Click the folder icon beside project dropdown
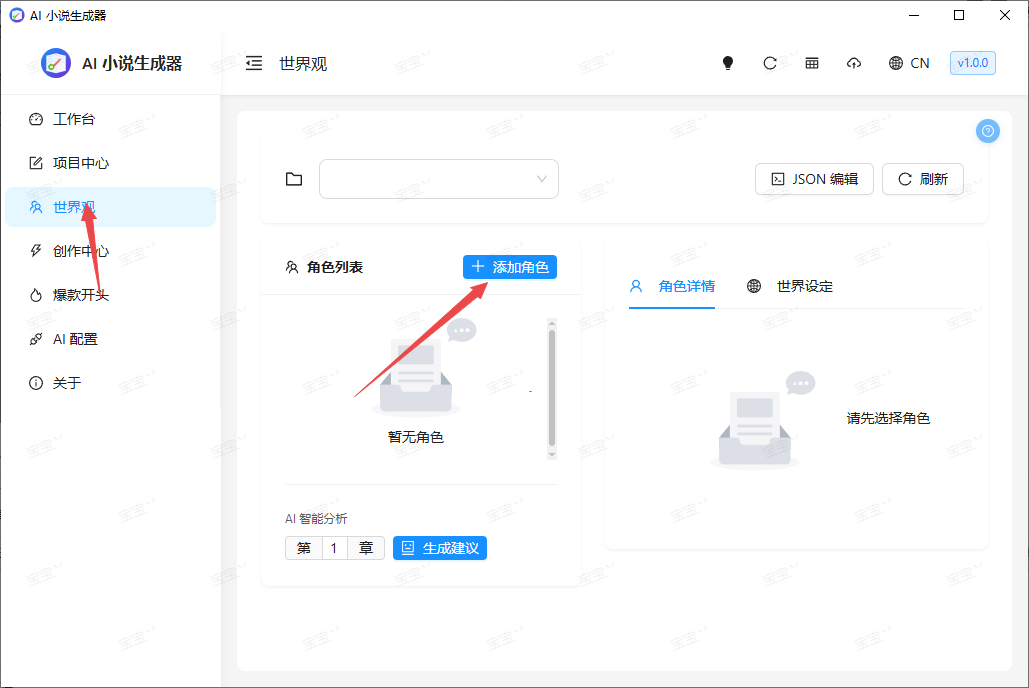 click(294, 179)
